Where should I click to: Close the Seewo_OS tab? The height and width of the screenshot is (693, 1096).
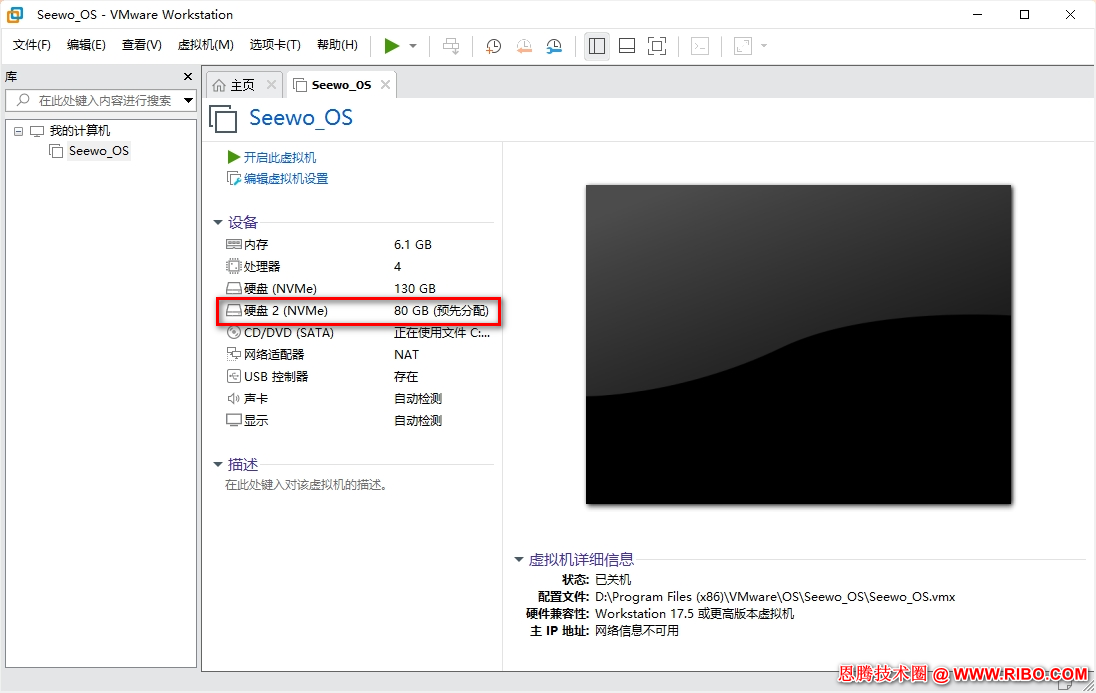tap(385, 85)
